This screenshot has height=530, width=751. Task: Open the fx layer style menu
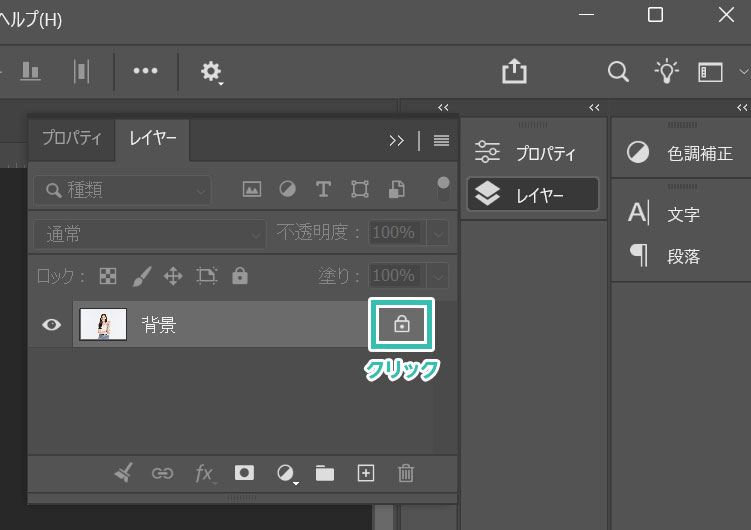pos(204,473)
